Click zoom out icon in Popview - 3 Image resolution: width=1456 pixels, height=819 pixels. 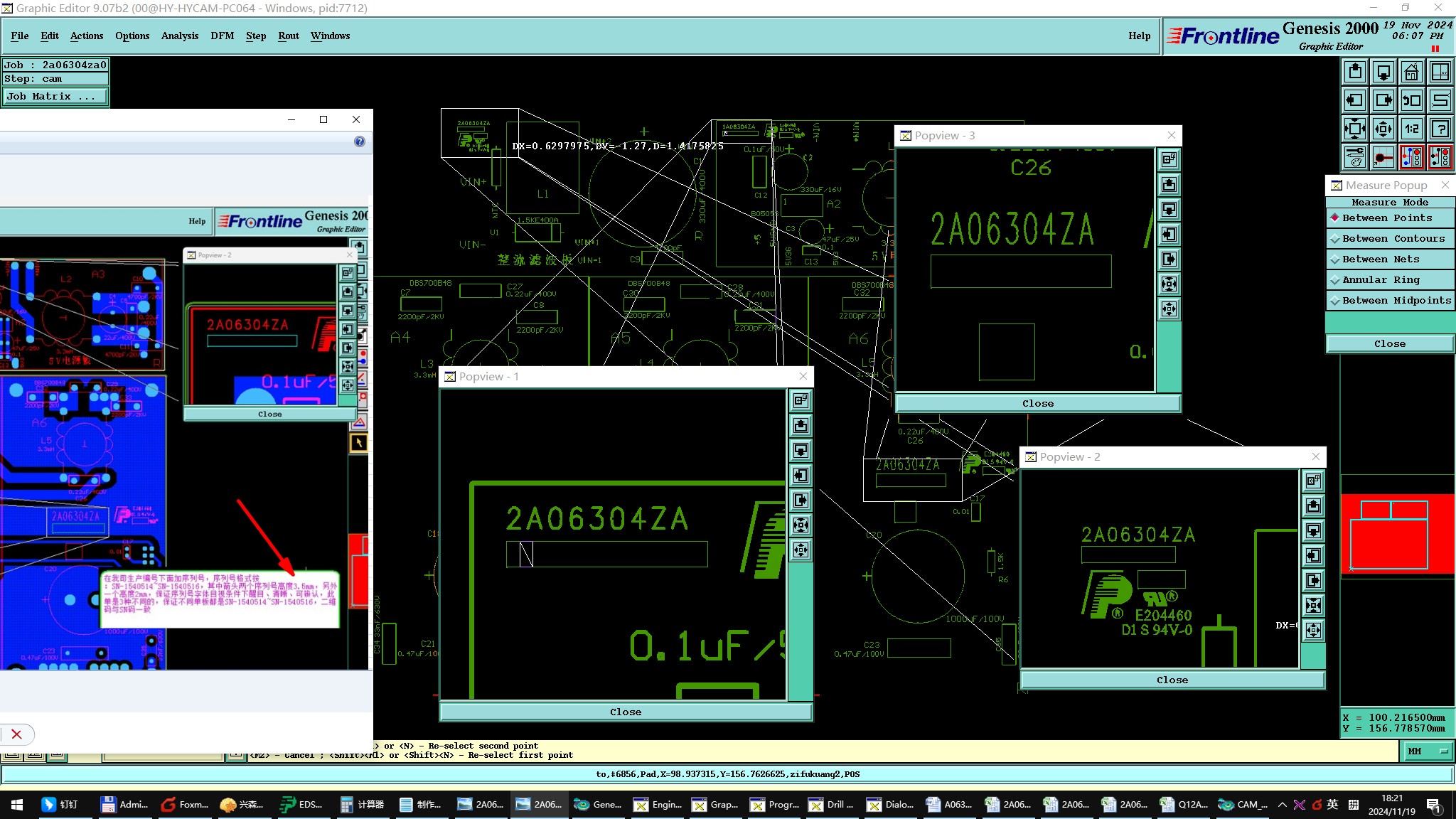(1169, 309)
